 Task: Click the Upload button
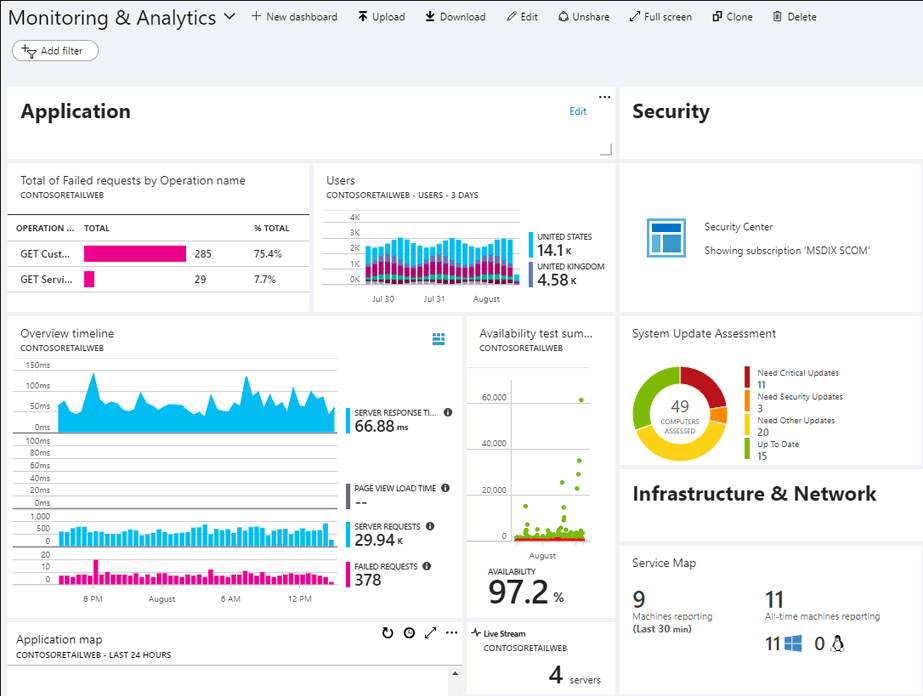tap(381, 17)
